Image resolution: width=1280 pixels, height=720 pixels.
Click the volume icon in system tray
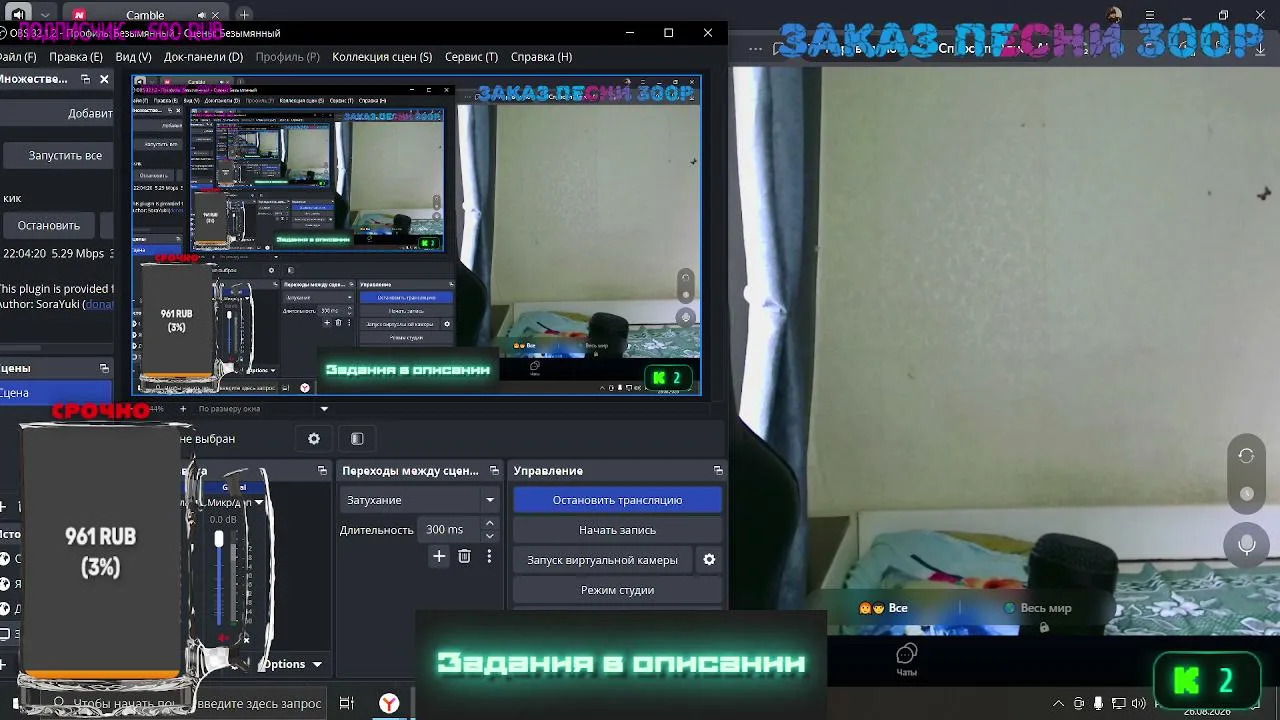point(1137,704)
